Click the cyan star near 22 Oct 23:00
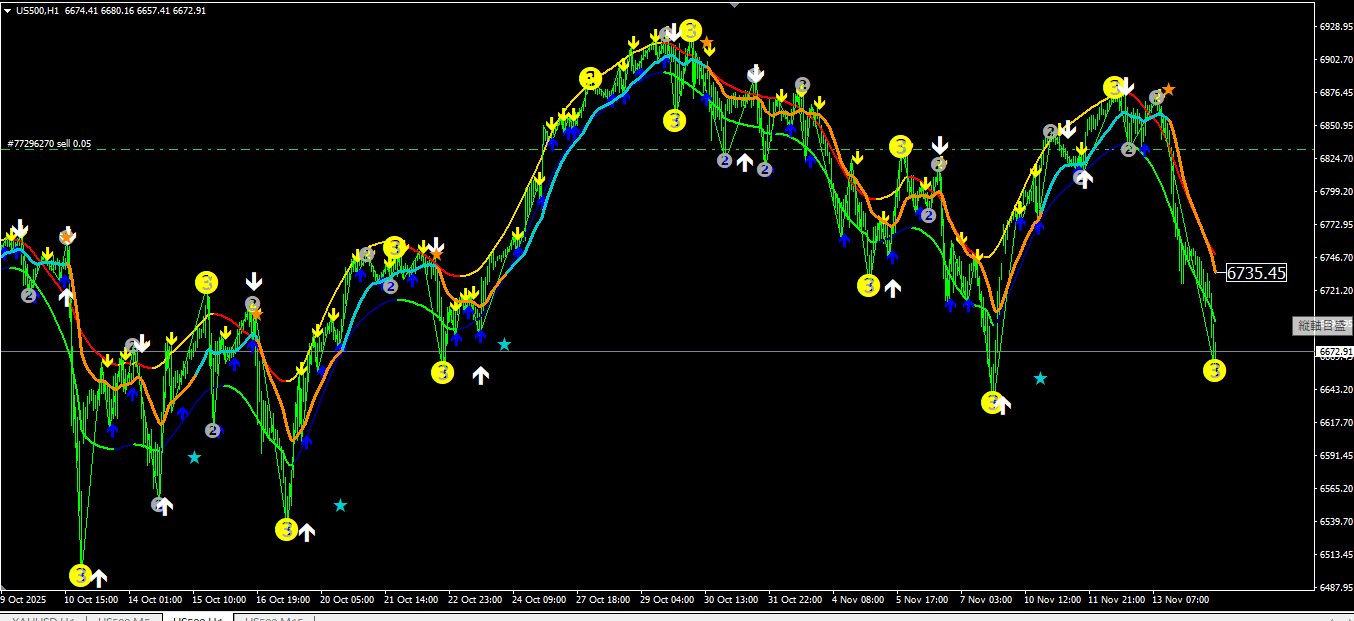This screenshot has height=621, width=1354. coord(504,344)
